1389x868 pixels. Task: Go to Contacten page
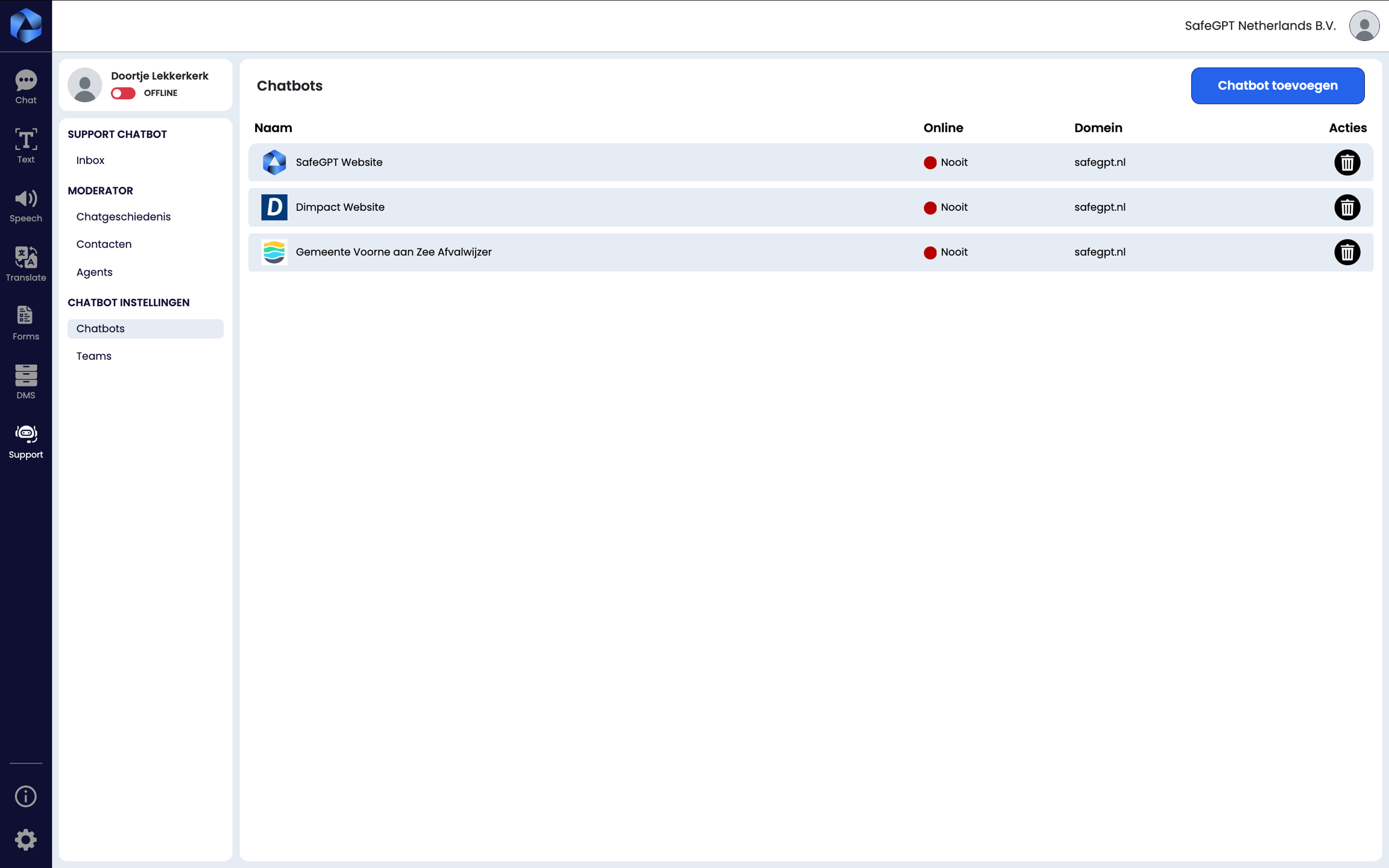click(104, 244)
